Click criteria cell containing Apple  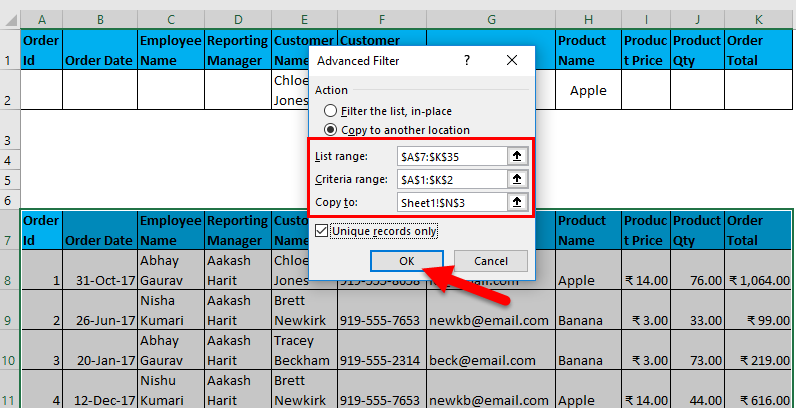pos(588,90)
